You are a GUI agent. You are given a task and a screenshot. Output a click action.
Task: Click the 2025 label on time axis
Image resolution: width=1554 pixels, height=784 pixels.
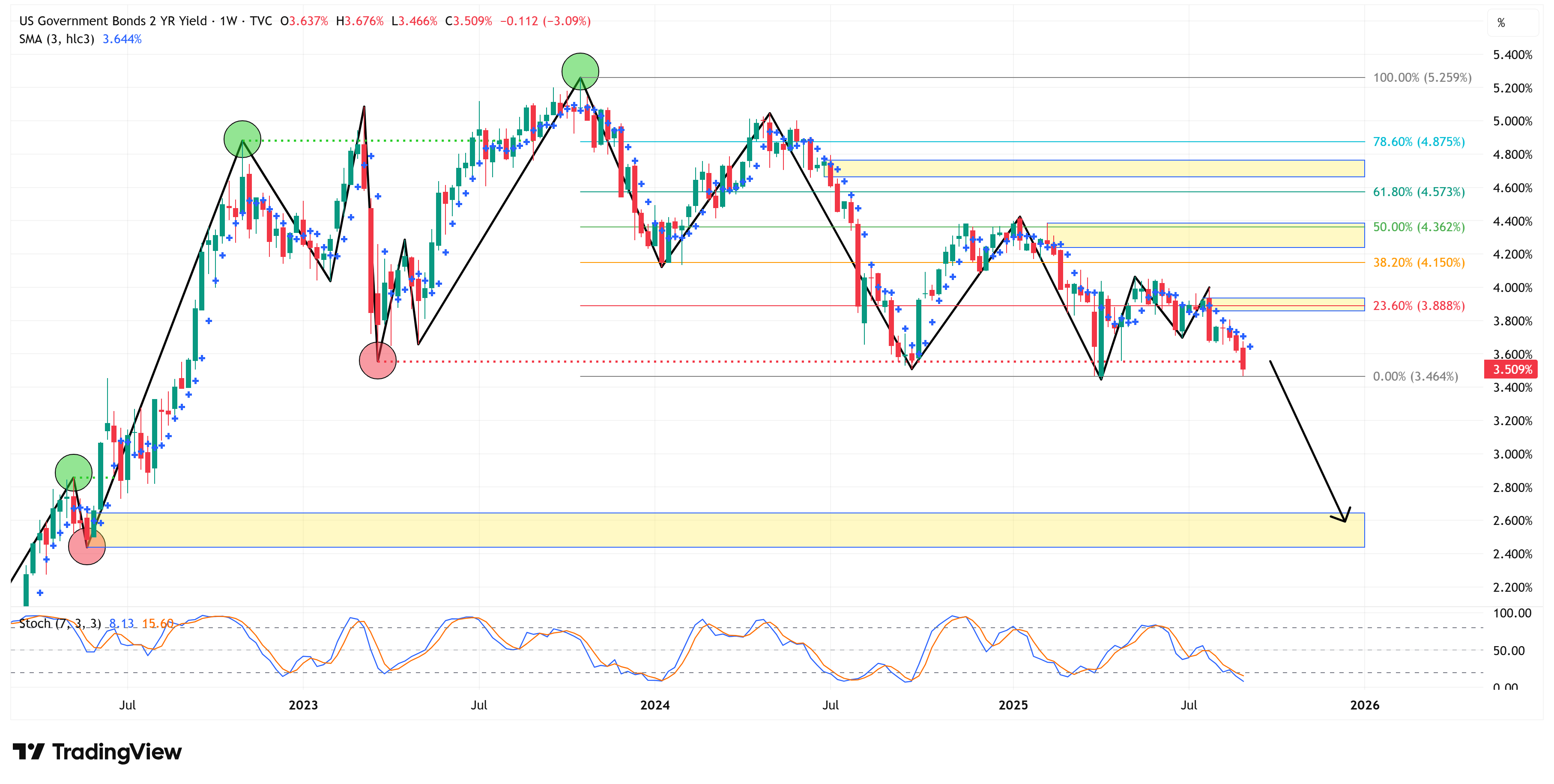(x=1013, y=705)
